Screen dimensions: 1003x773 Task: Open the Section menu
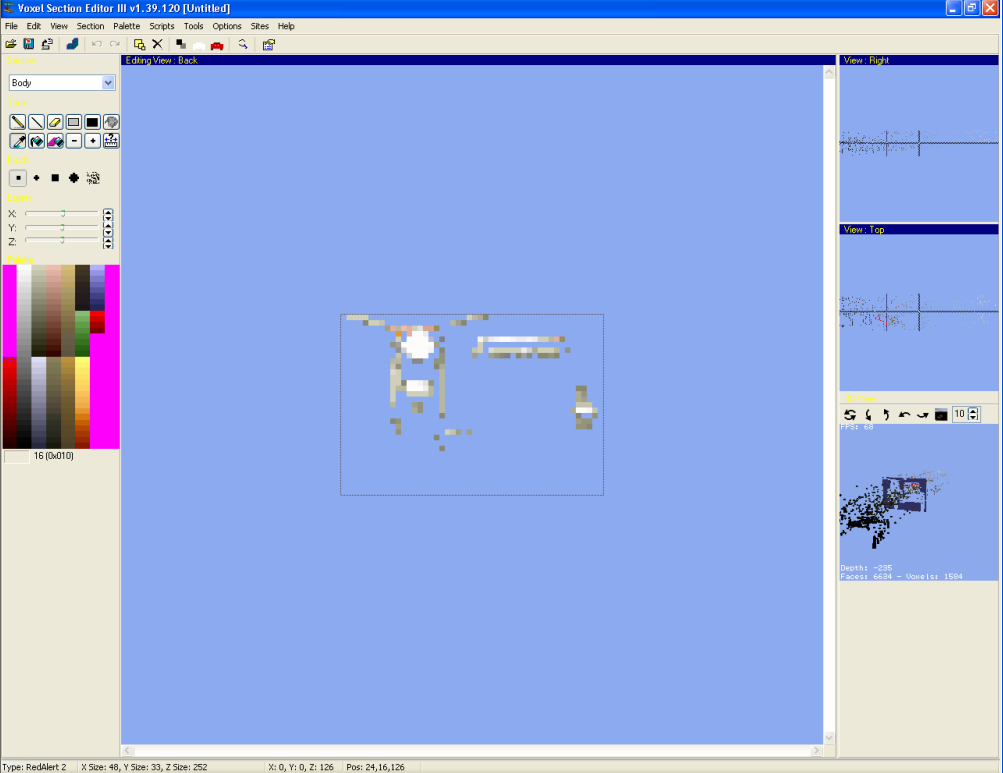tap(90, 26)
